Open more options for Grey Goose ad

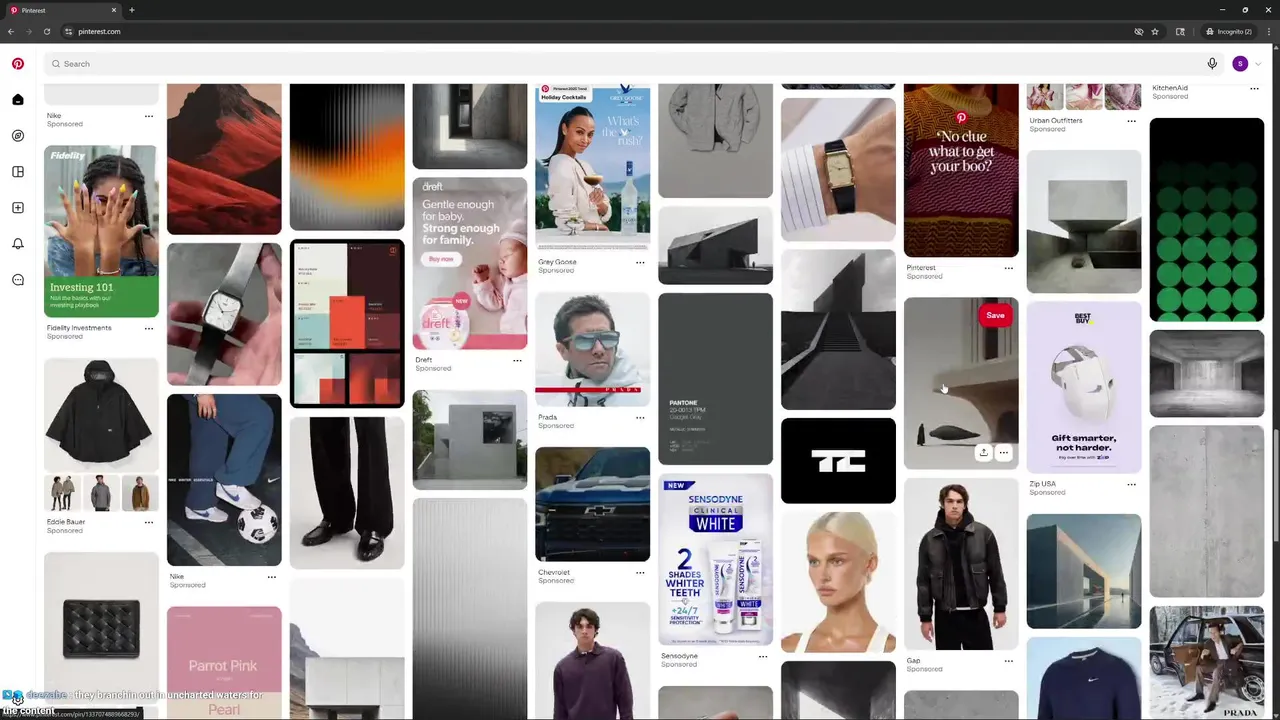[640, 262]
